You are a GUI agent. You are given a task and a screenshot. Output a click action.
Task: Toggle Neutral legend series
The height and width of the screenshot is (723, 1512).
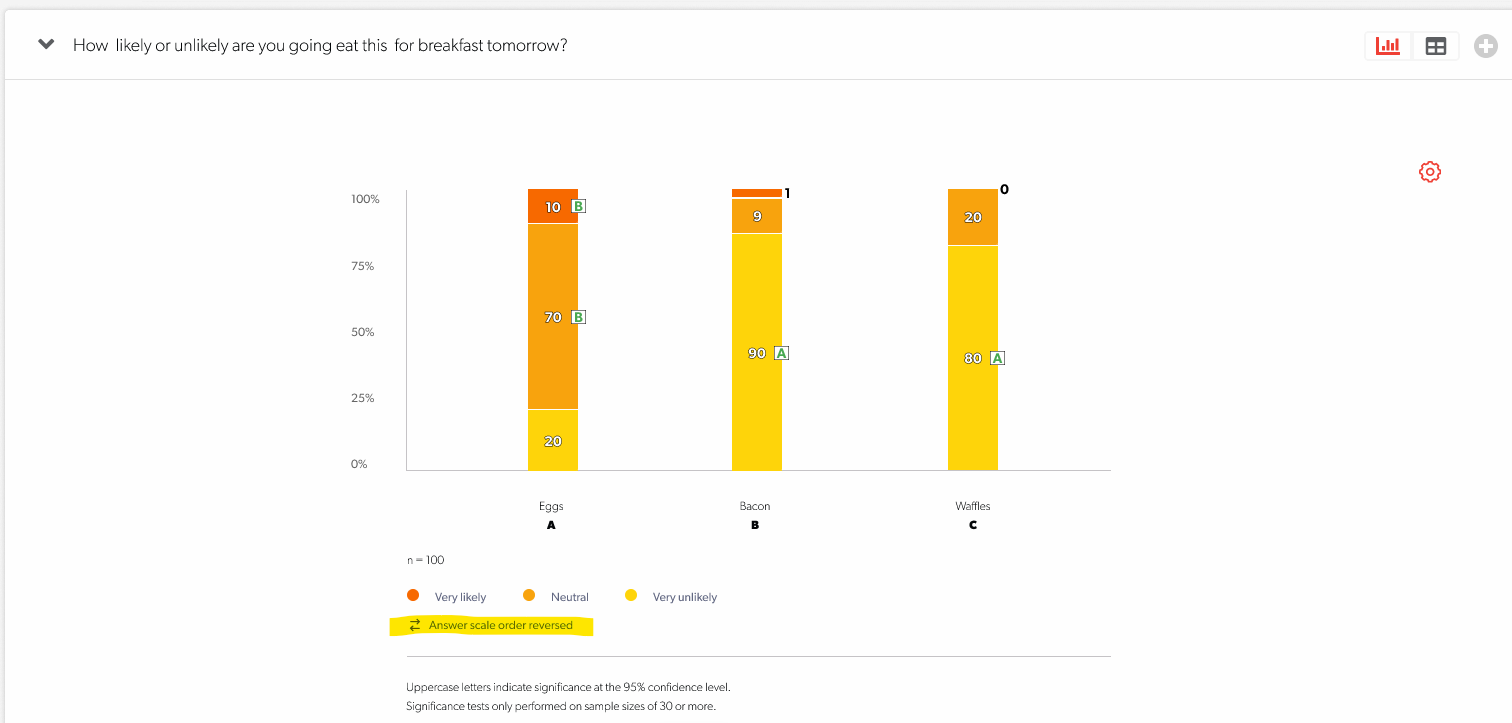(x=530, y=596)
